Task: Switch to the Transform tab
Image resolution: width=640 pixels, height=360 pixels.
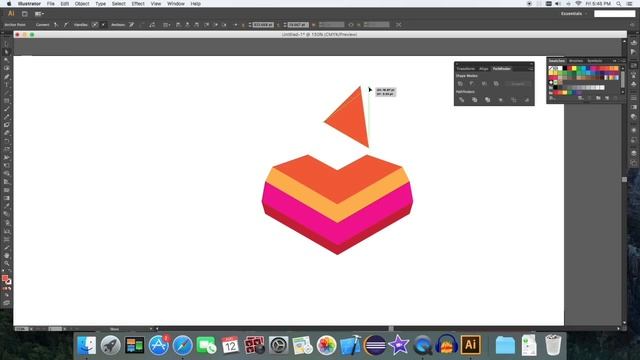Action: [x=466, y=69]
